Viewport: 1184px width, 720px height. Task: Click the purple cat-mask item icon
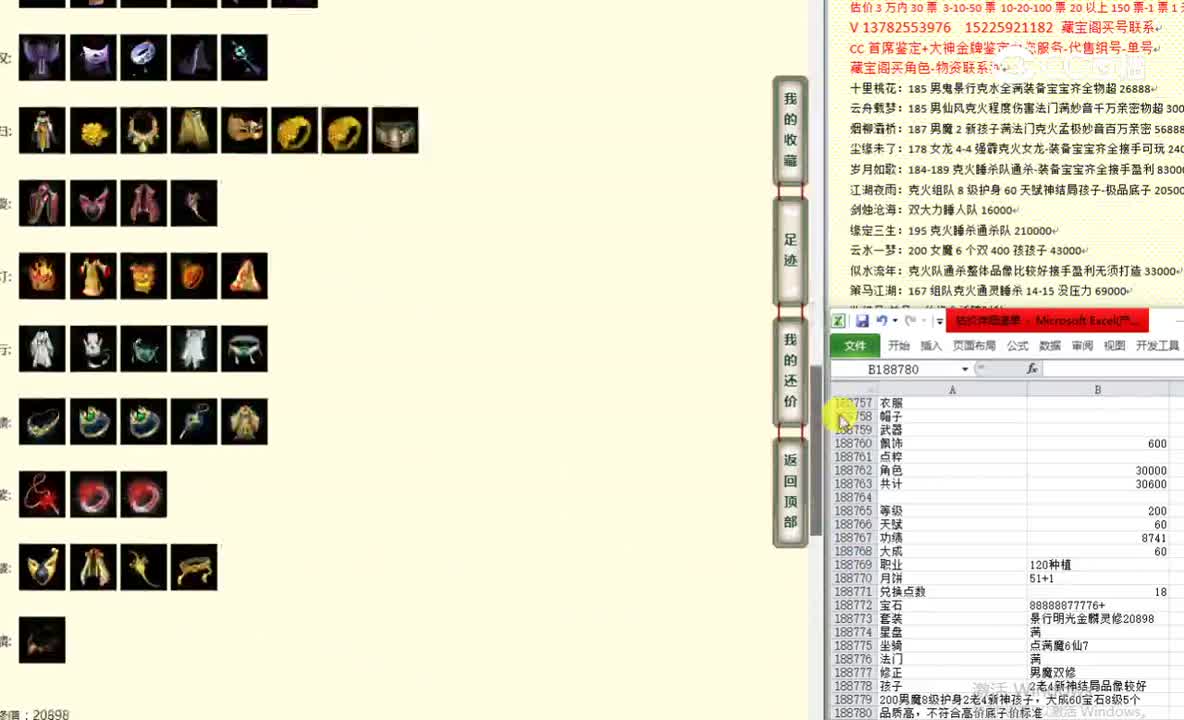tap(94, 57)
